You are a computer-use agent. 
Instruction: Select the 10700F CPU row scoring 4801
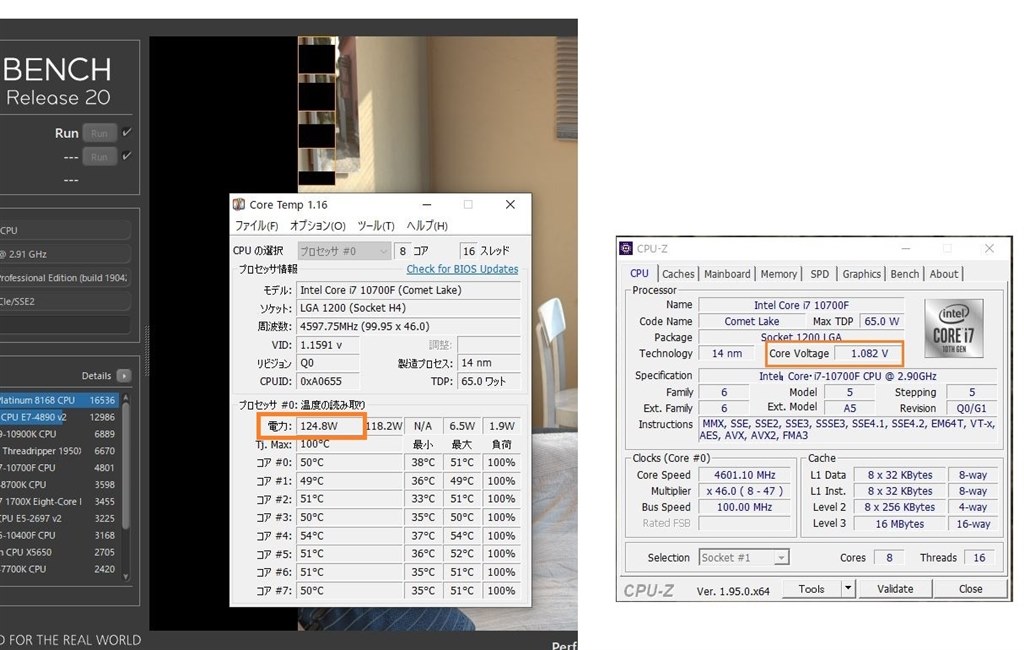click(x=59, y=468)
